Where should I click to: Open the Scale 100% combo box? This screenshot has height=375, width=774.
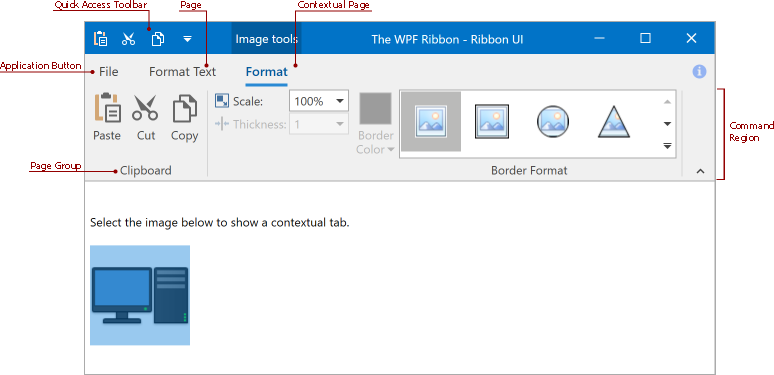(319, 101)
